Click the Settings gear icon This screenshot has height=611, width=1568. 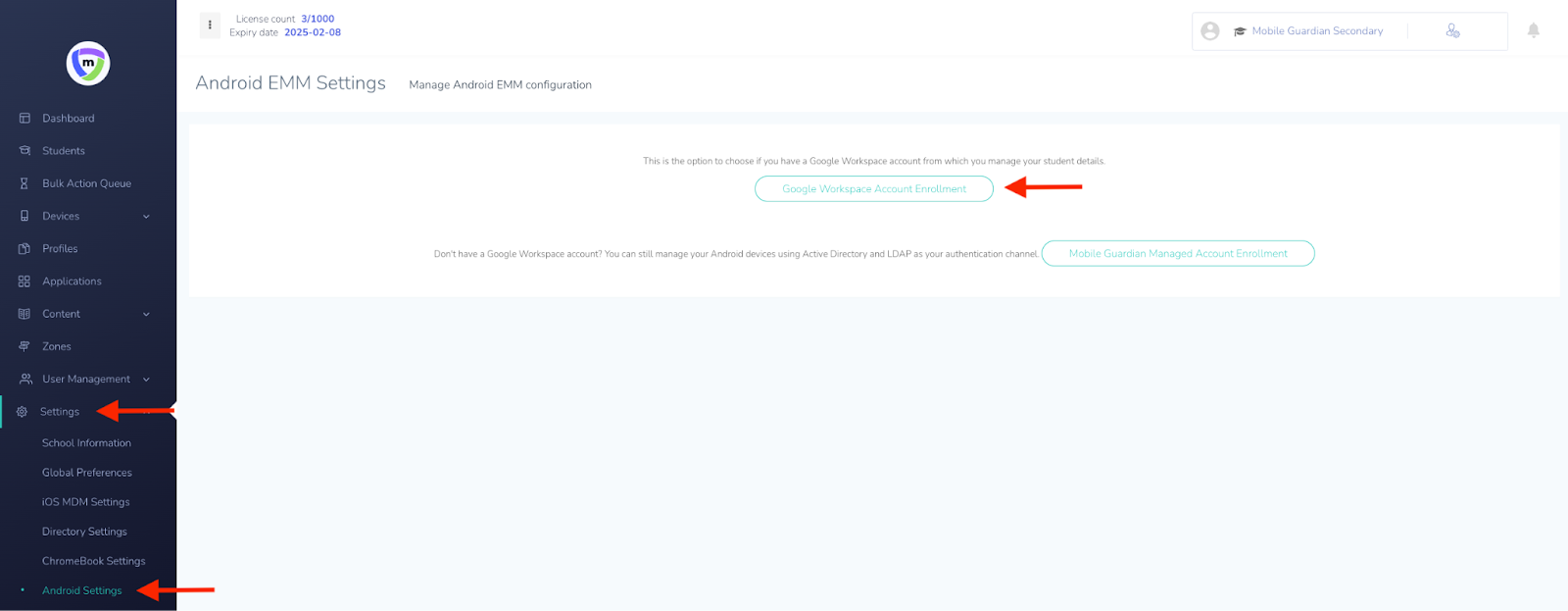coord(22,412)
